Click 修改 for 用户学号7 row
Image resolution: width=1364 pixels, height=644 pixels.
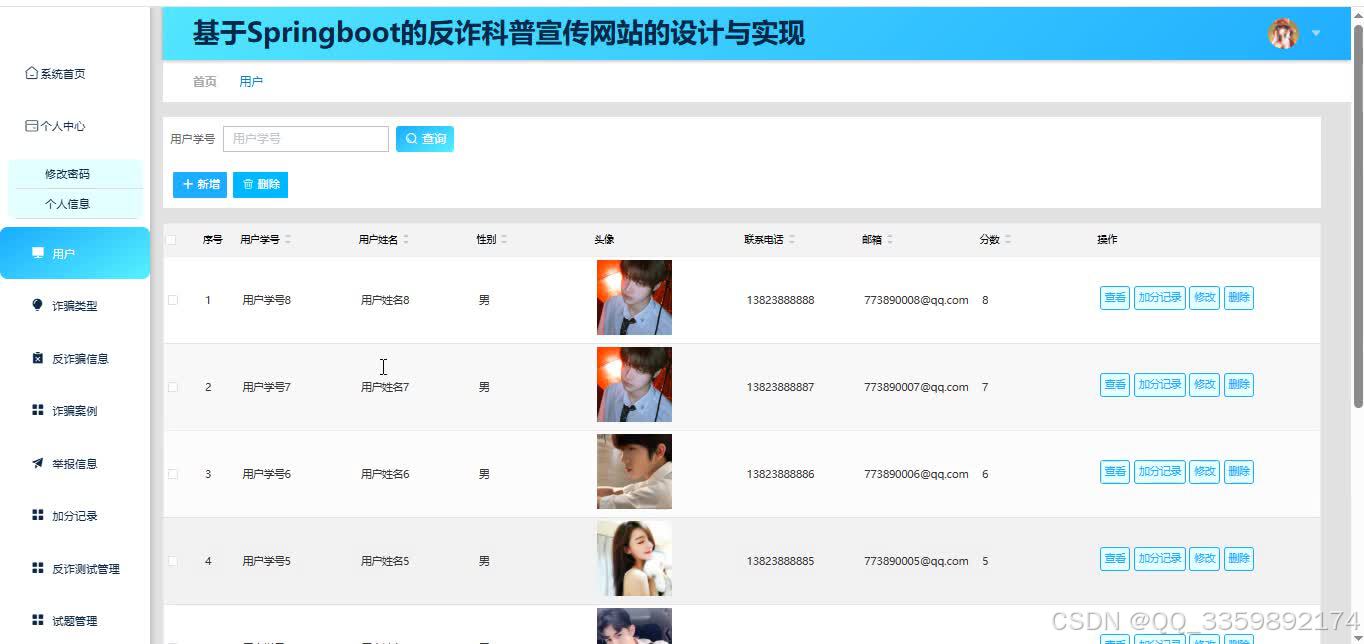click(1204, 385)
